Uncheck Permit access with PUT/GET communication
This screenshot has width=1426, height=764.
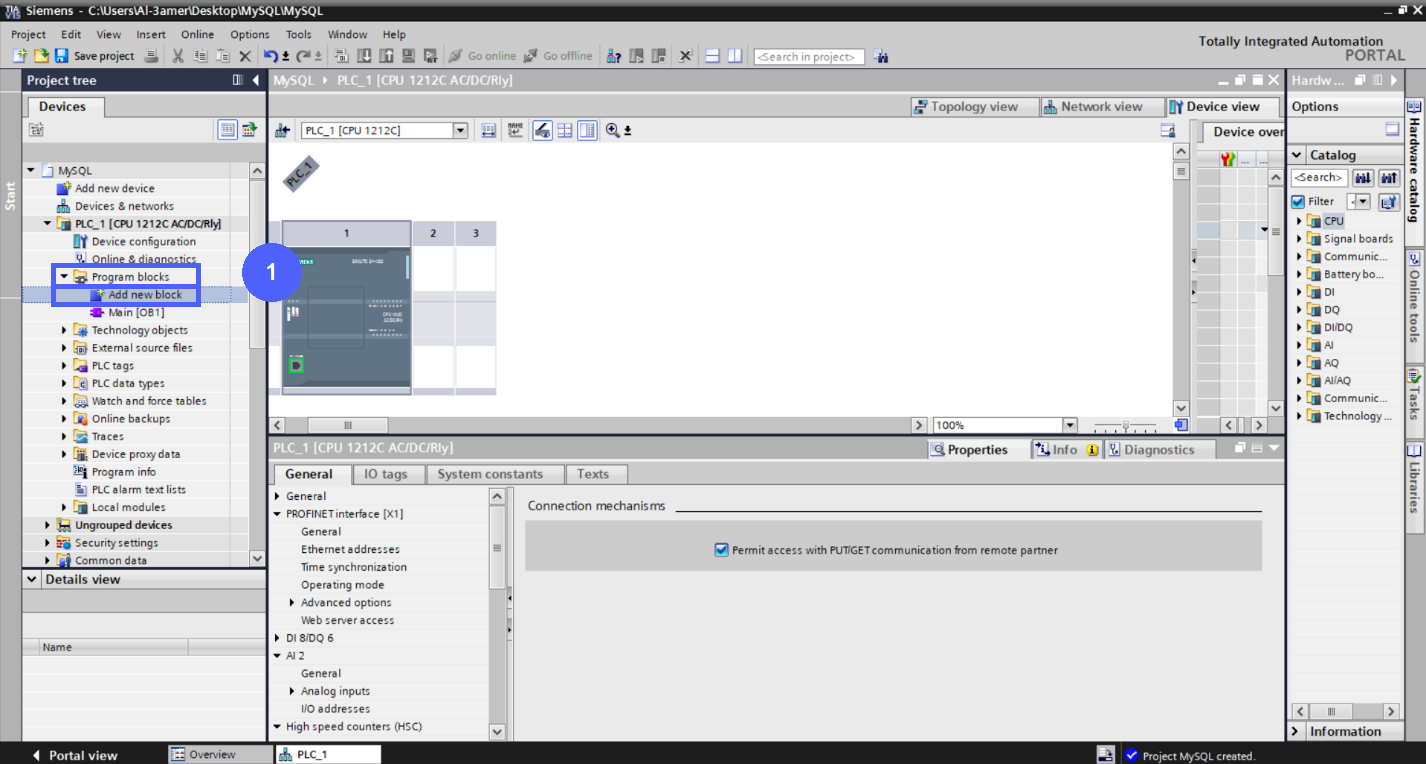tap(721, 549)
